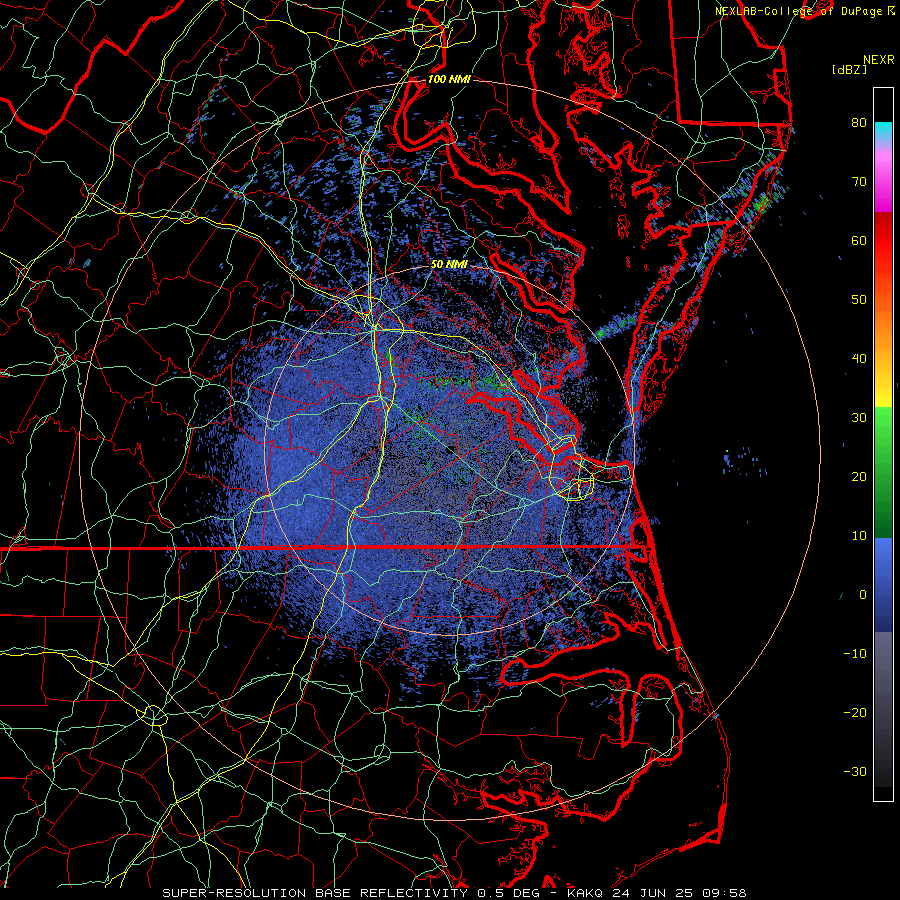Screen dimensions: 900x900
Task: Click the blue segment of the color bar
Action: pos(883,584)
